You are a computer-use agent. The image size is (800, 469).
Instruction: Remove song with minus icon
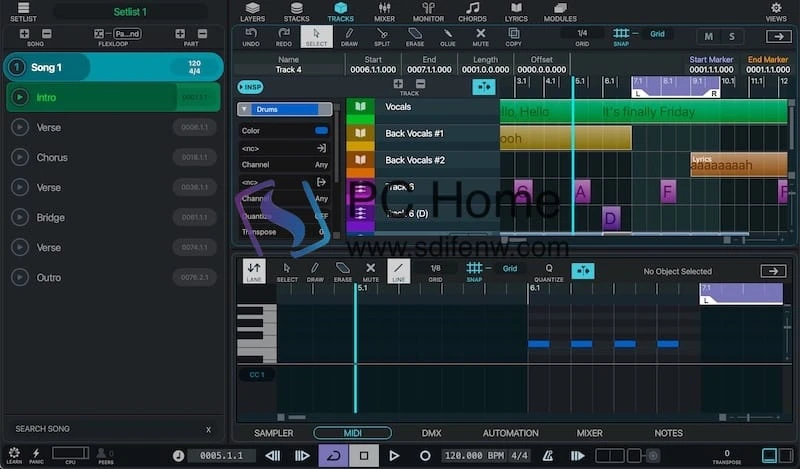tap(46, 34)
